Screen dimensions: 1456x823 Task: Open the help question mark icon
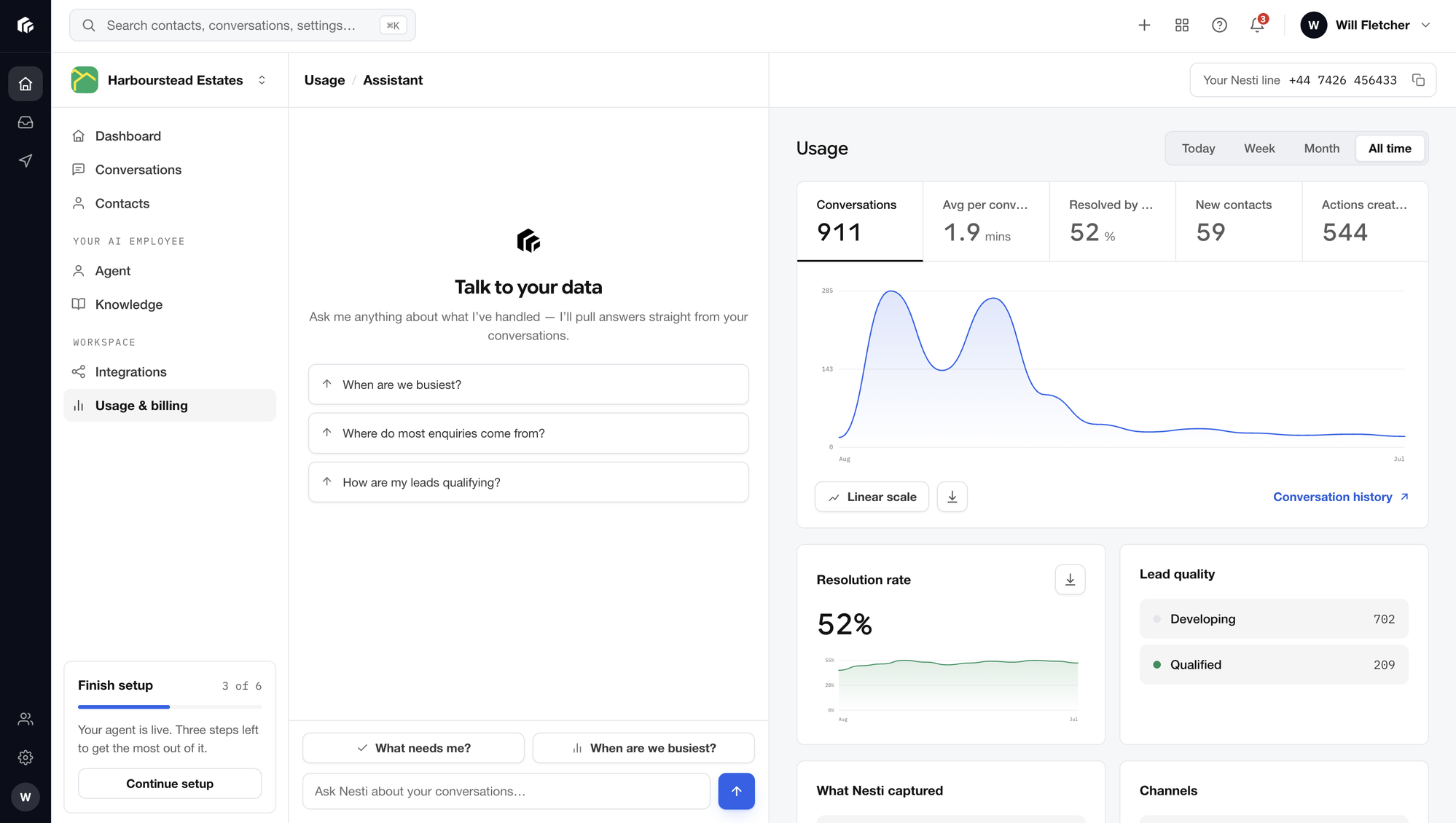click(x=1219, y=25)
